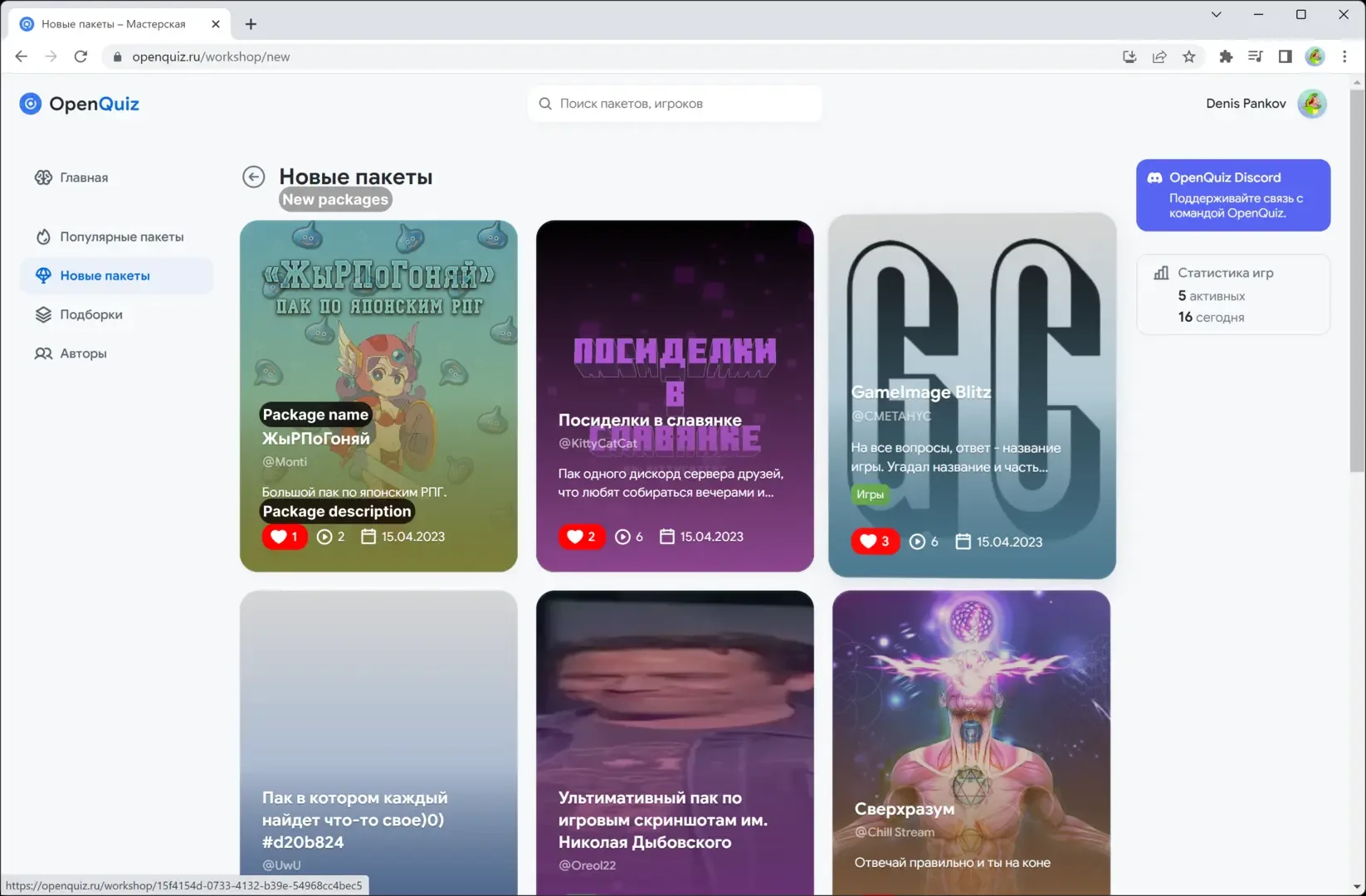Click the Пак одного дискорд сервера друзей description
The height and width of the screenshot is (896, 1366).
[671, 483]
